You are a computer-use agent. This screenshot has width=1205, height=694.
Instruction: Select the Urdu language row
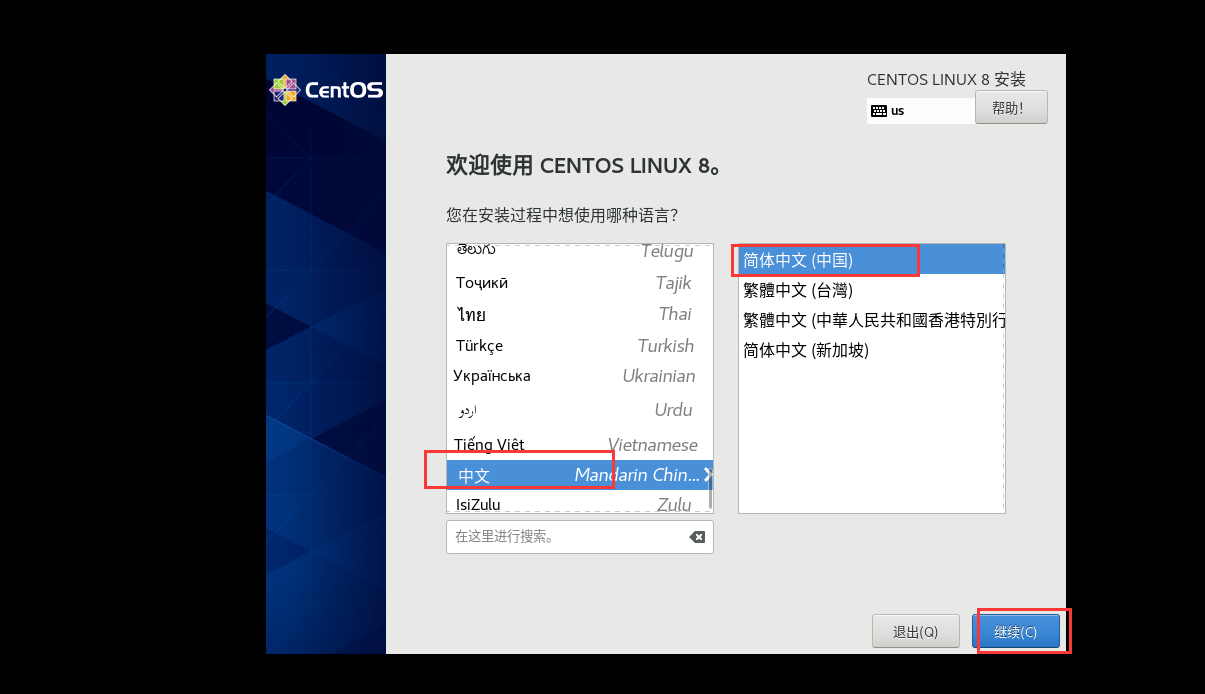[579, 410]
